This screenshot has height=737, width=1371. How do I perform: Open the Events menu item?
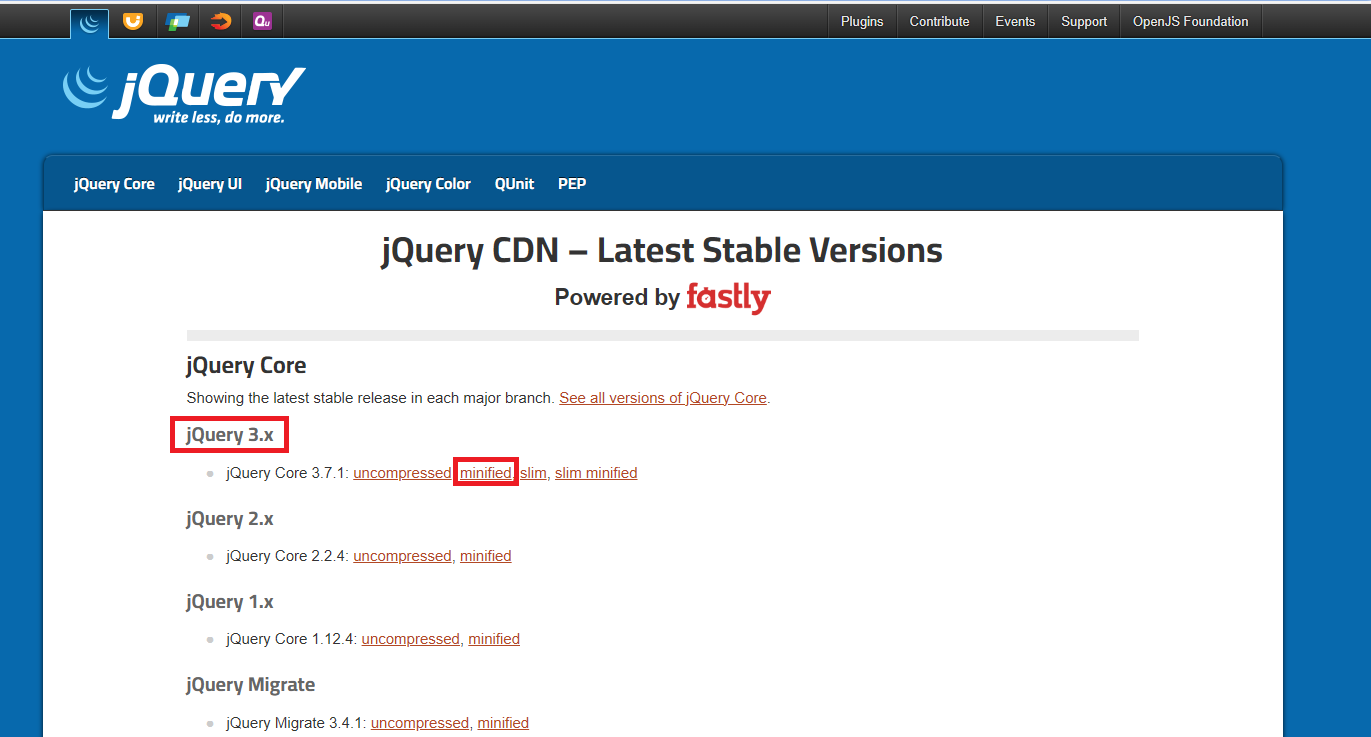[x=1015, y=22]
